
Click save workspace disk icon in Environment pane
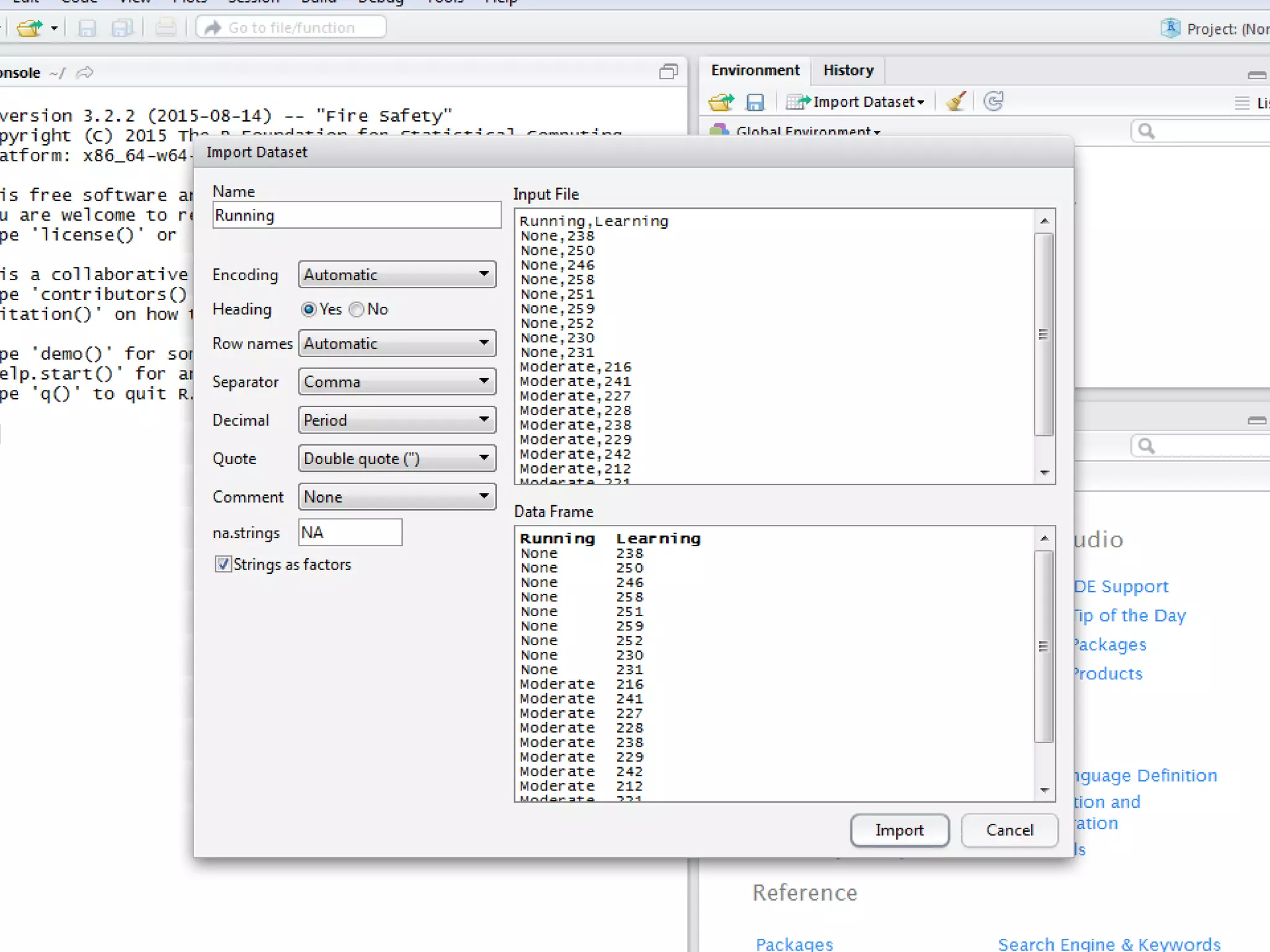tap(755, 102)
